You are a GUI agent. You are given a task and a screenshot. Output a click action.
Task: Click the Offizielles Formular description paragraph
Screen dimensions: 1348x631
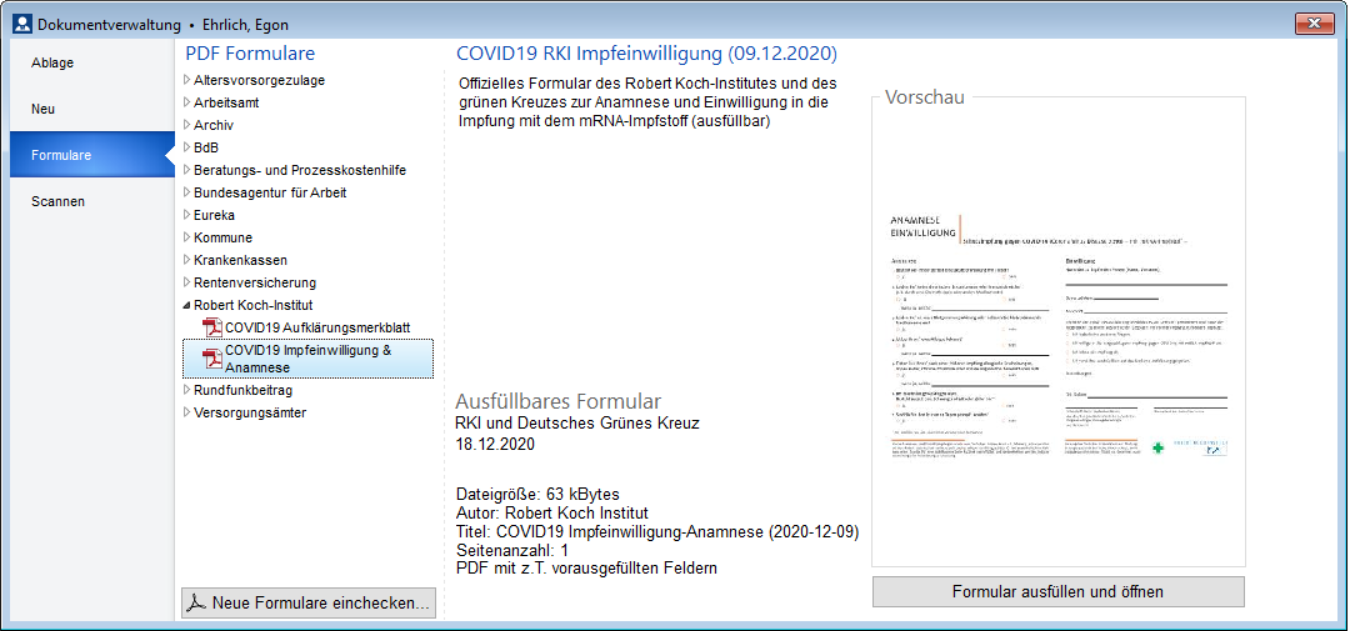coord(648,102)
